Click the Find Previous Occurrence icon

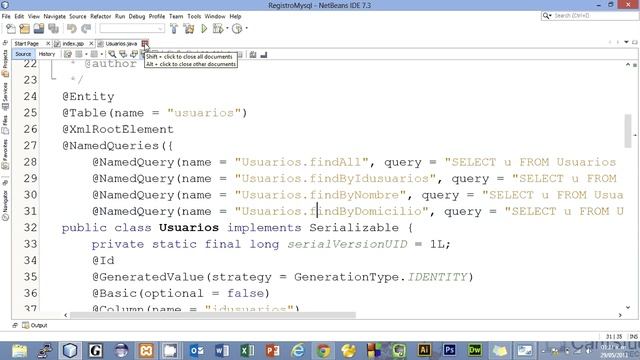pyautogui.click(x=123, y=54)
